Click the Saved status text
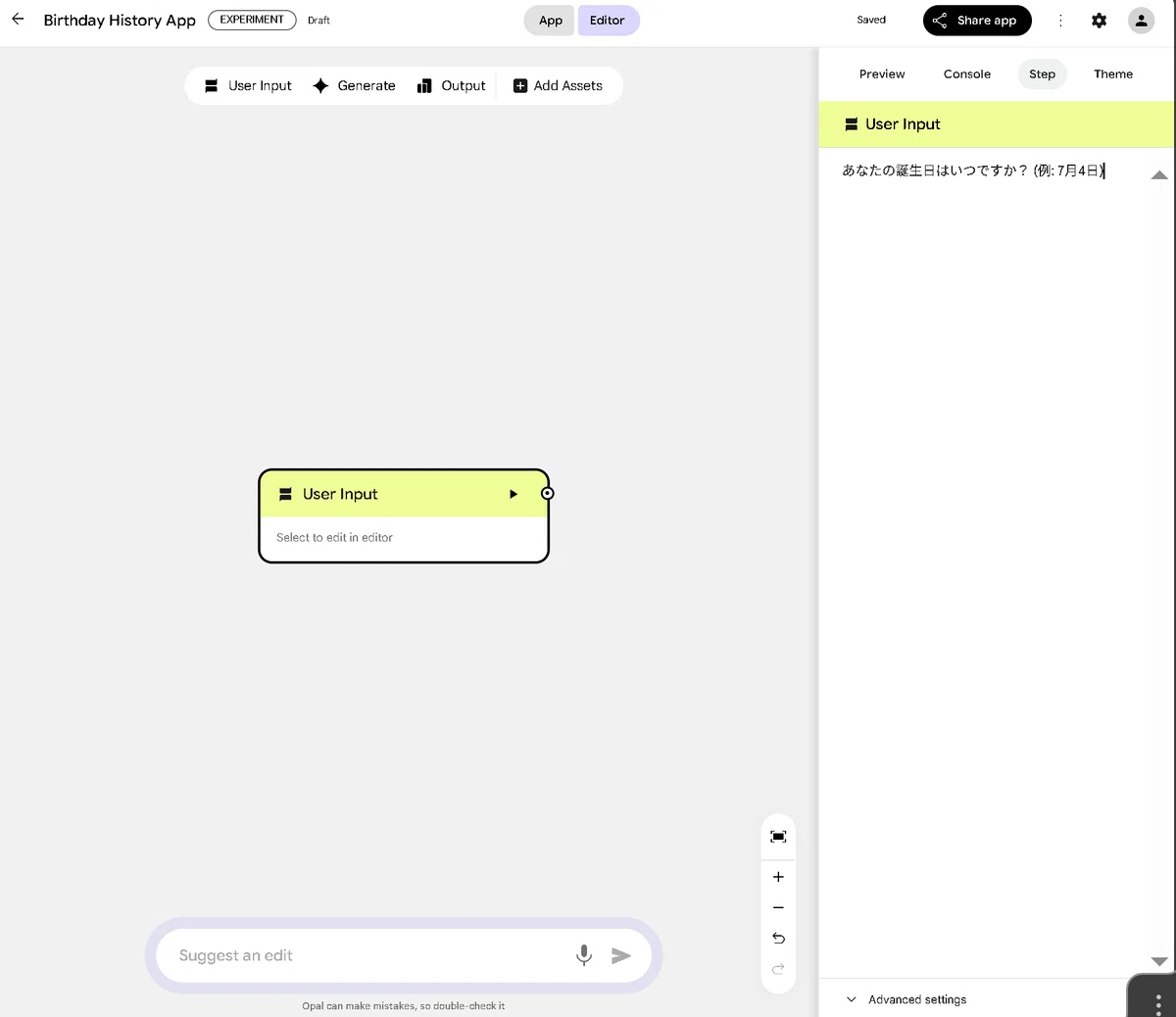The image size is (1176, 1017). click(x=871, y=21)
